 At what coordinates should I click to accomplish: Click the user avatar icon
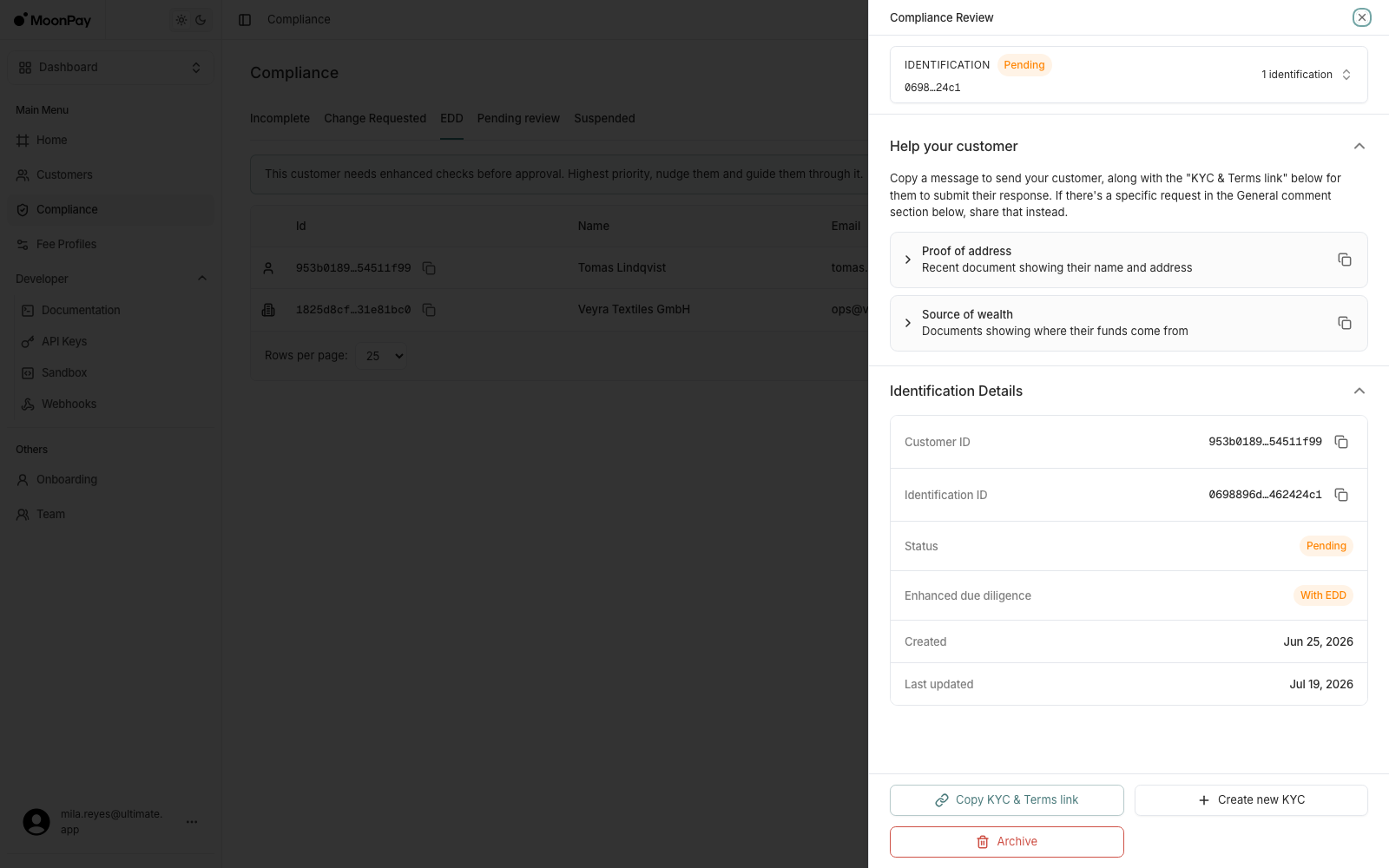[36, 822]
